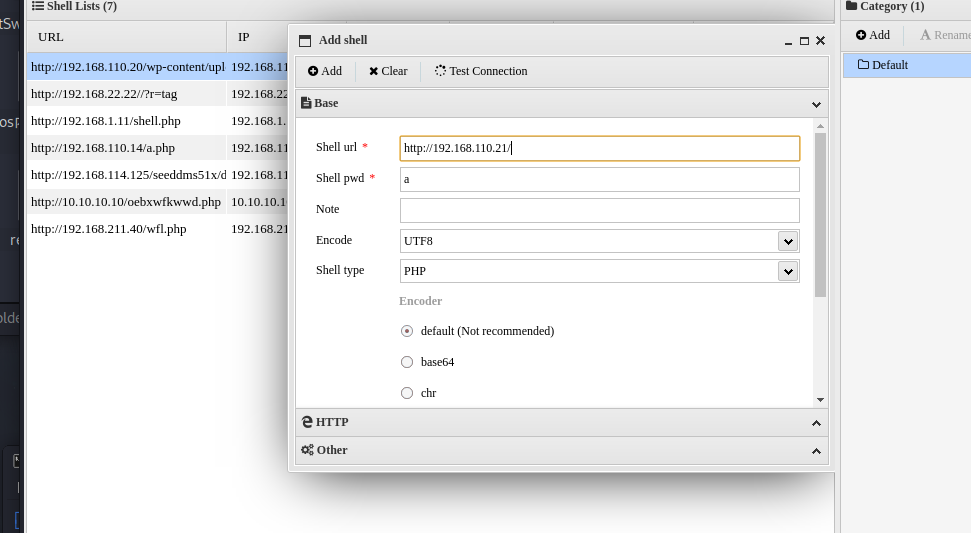The width and height of the screenshot is (971, 533).
Task: Open the Shell type PHP dropdown
Action: [788, 271]
